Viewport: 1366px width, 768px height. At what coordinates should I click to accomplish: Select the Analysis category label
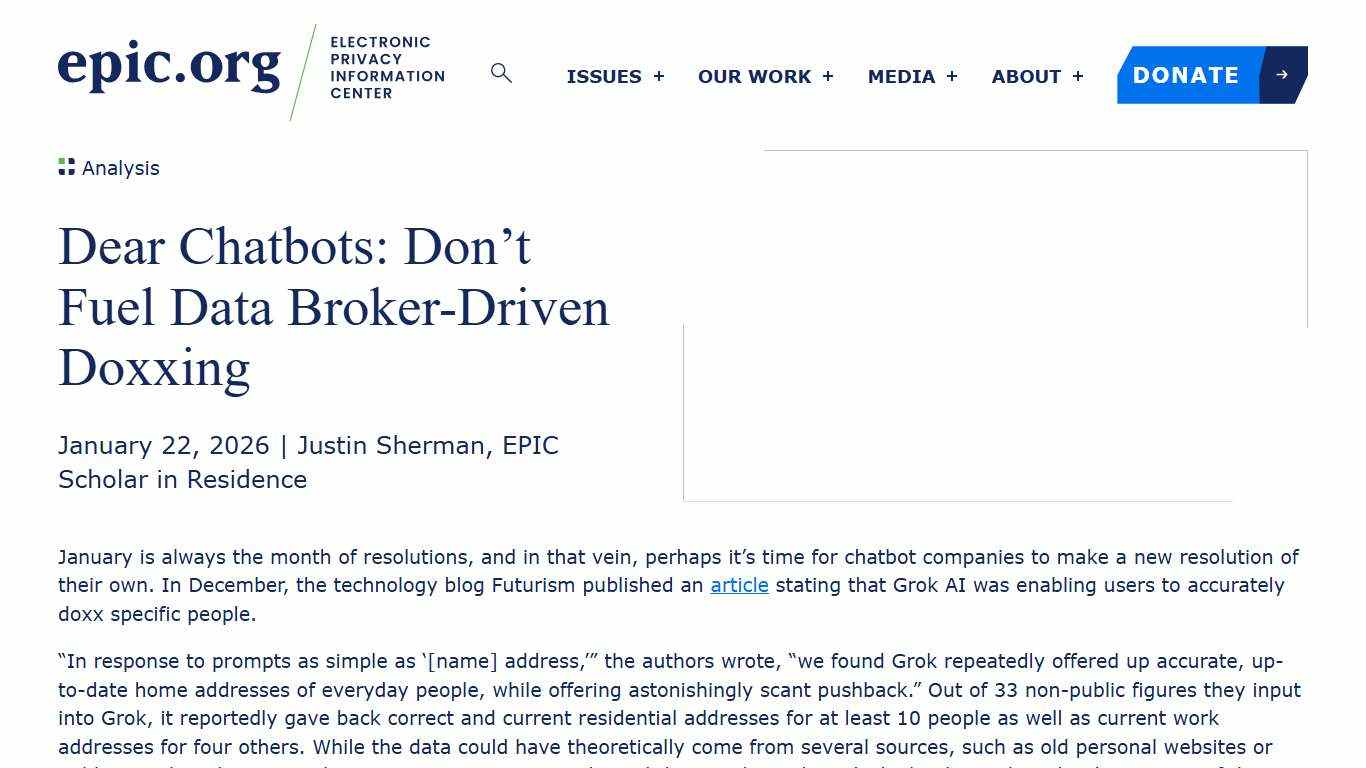pyautogui.click(x=121, y=168)
